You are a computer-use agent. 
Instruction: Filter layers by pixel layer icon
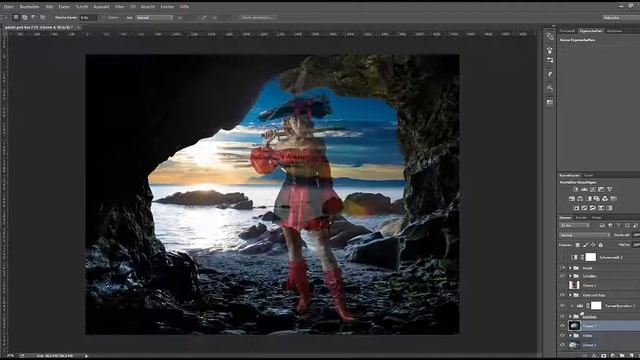[x=602, y=225]
